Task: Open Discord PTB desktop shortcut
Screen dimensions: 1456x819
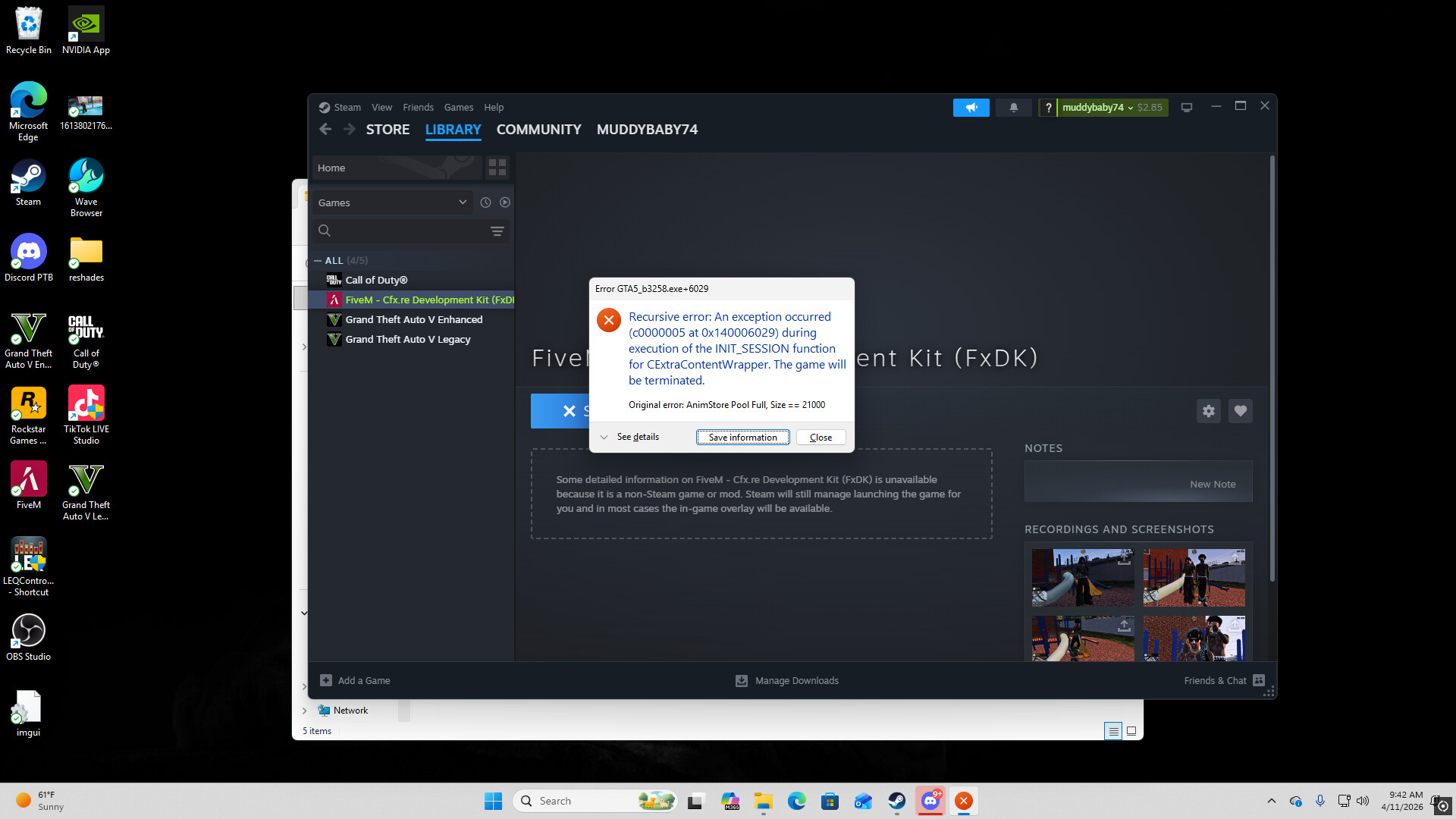Action: coord(29,258)
